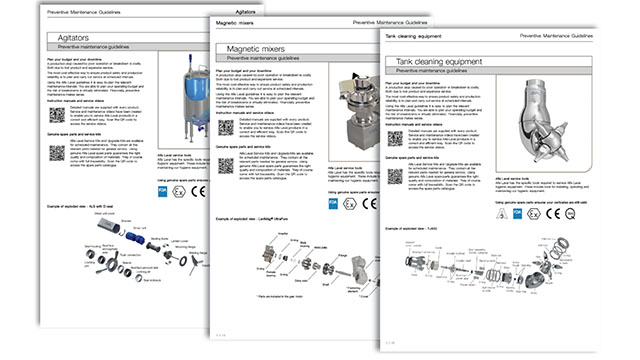The width and height of the screenshot is (640, 360).
Task: Click 'Preventive Maintenance Guidelines' header on Magnetic mixers page
Action: pos(390,22)
